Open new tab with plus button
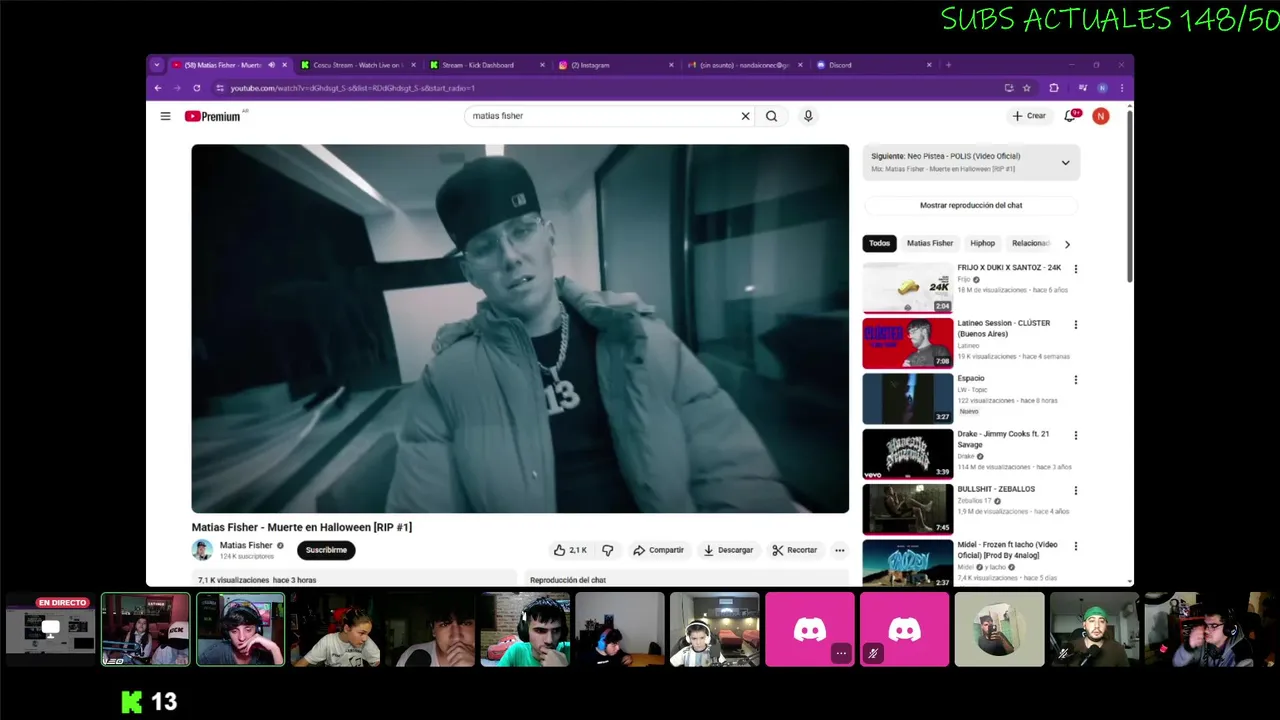This screenshot has width=1280, height=720. [x=948, y=65]
